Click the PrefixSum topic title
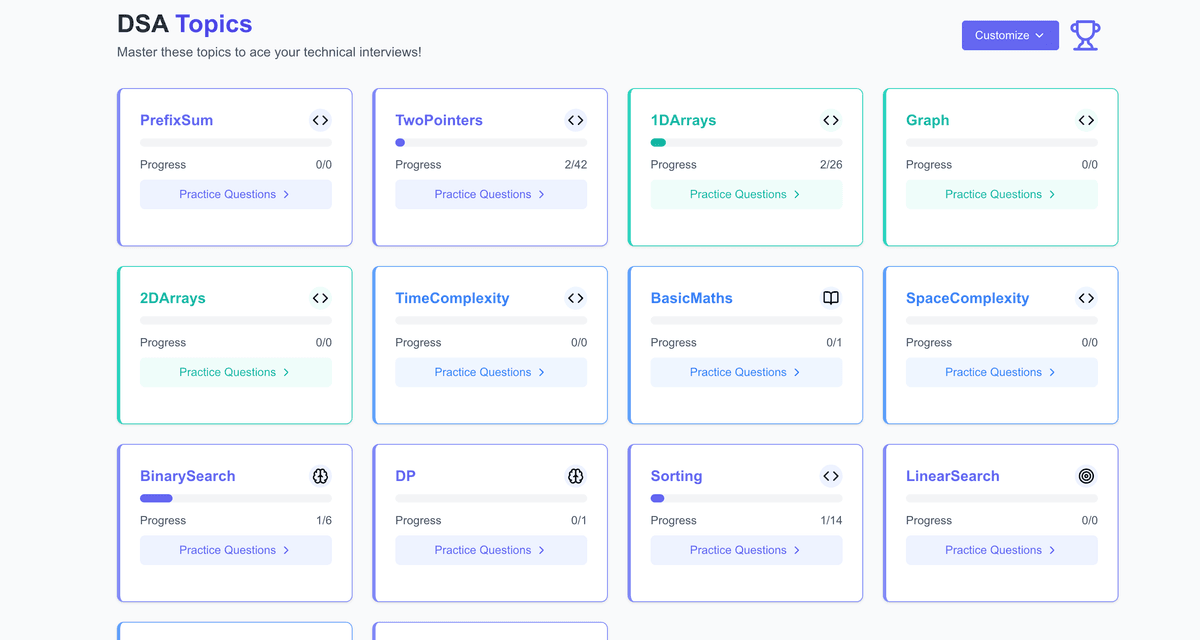1200x640 pixels. coord(176,120)
